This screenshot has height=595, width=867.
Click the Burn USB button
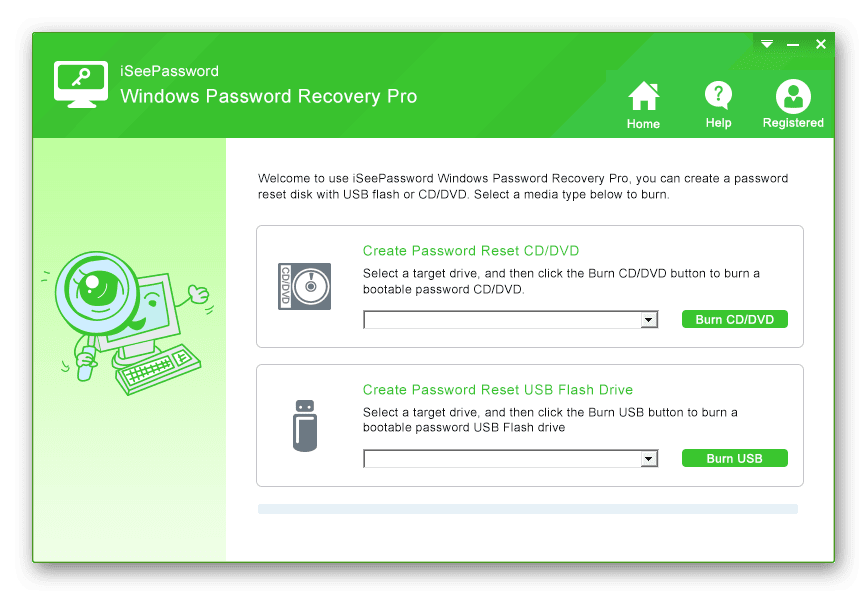click(x=734, y=458)
